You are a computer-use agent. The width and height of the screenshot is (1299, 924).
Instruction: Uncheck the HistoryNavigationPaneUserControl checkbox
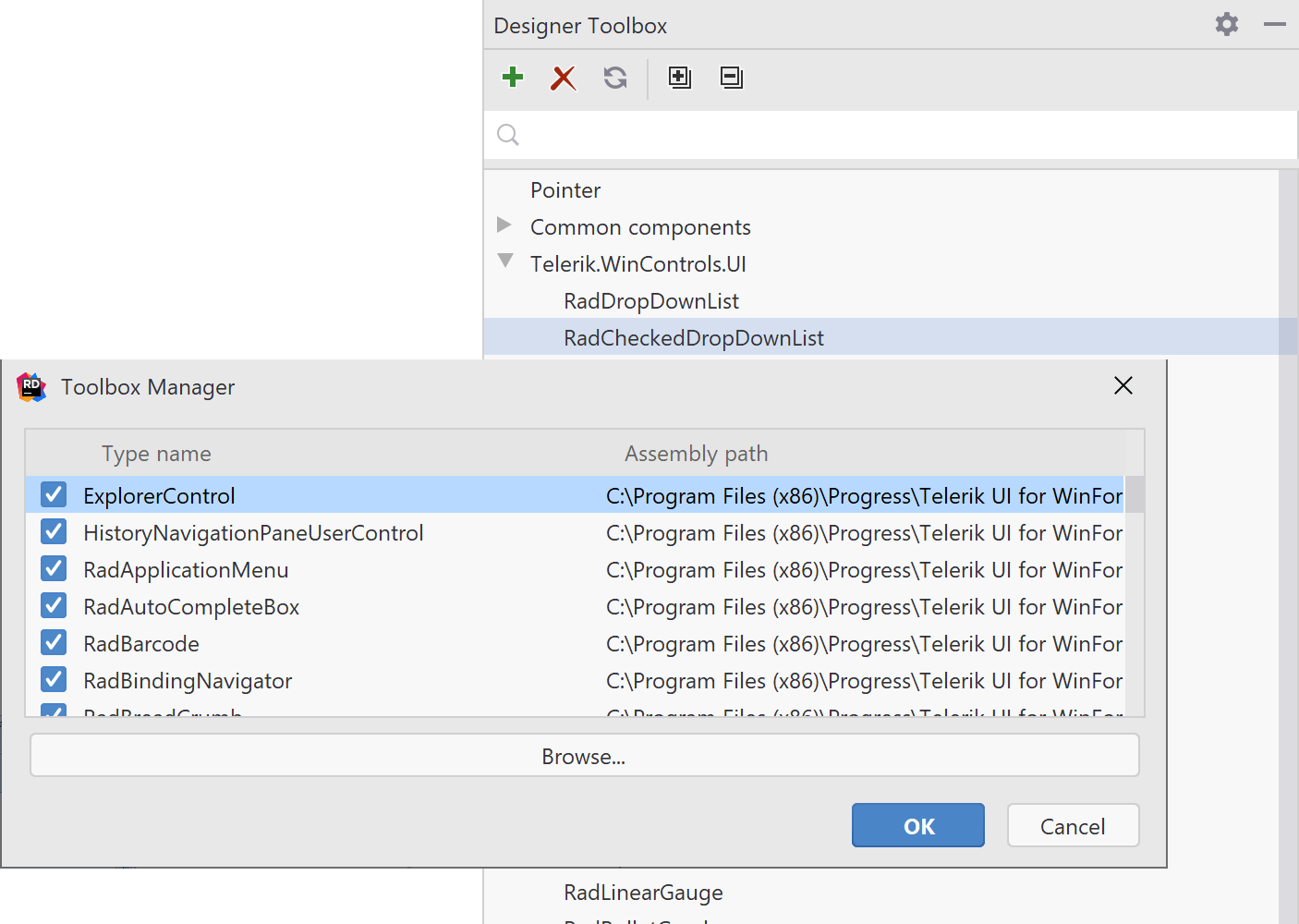(54, 532)
